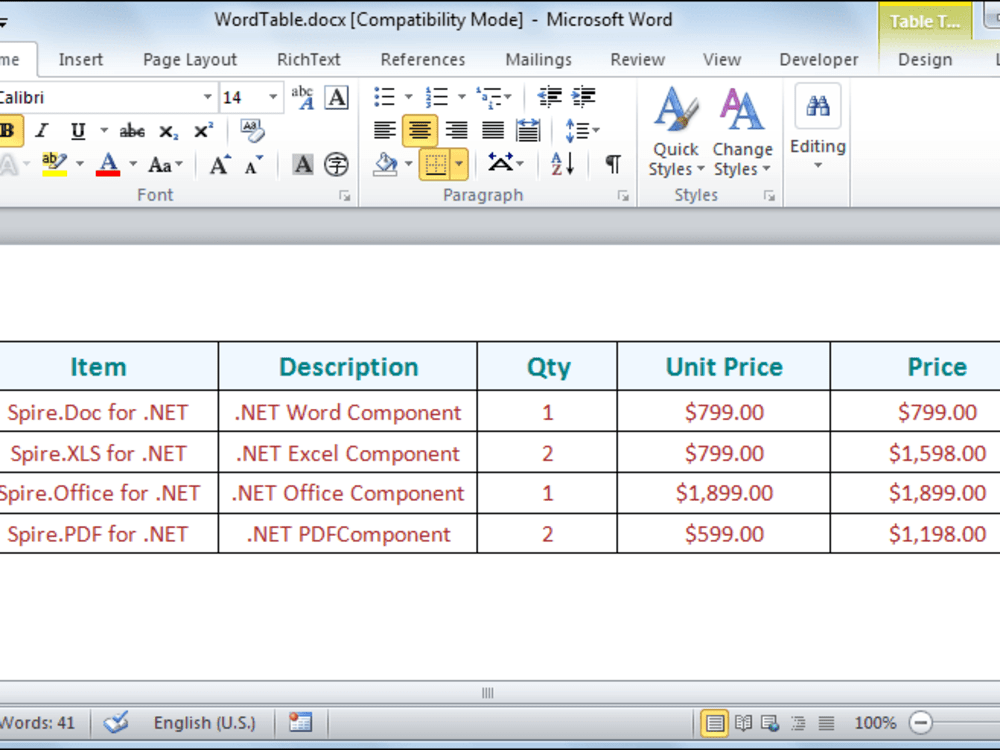Decrease paragraph indent
Image resolution: width=1000 pixels, height=750 pixels.
(x=549, y=97)
